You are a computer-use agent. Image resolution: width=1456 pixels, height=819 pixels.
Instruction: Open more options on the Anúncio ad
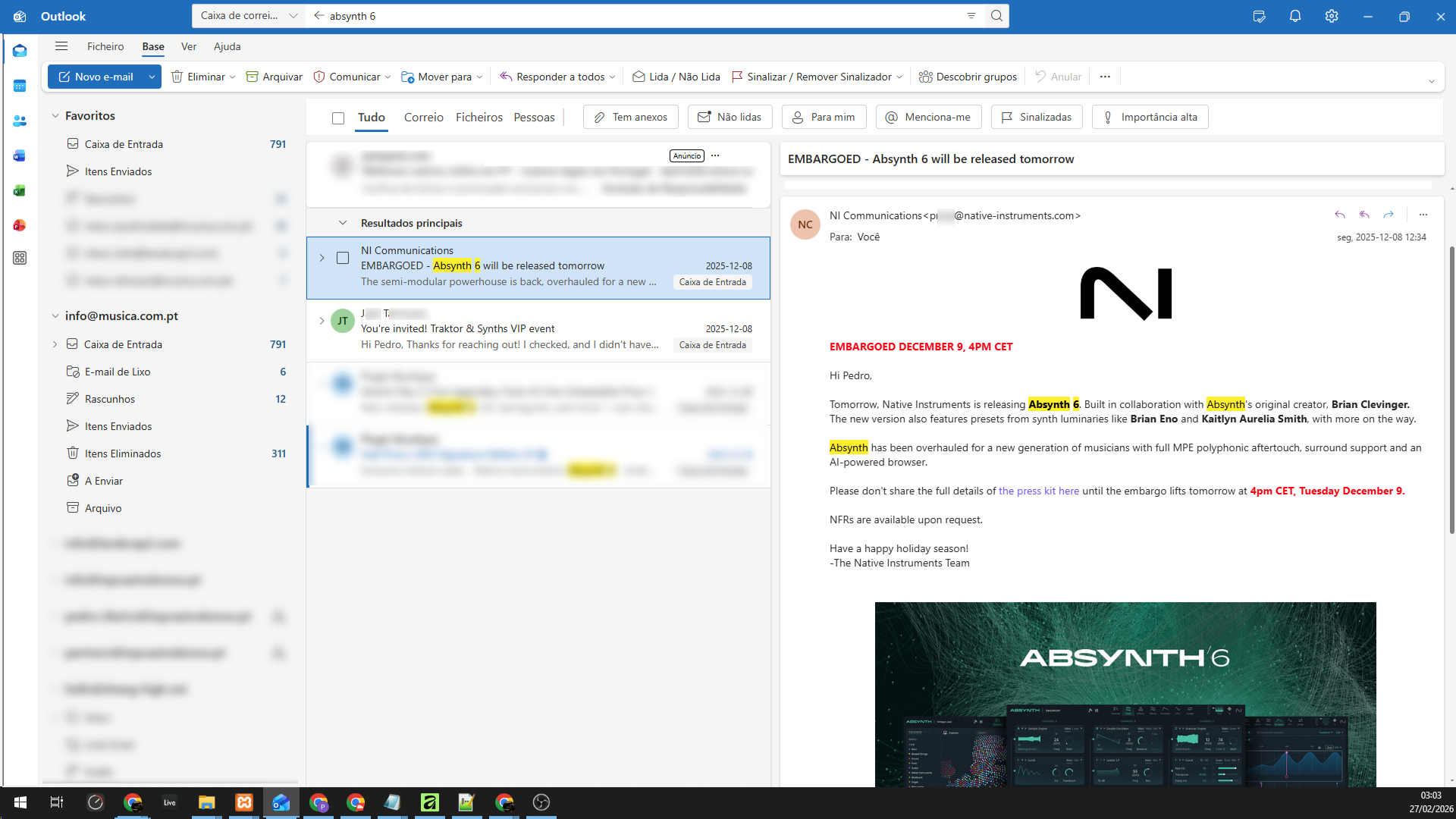click(715, 155)
